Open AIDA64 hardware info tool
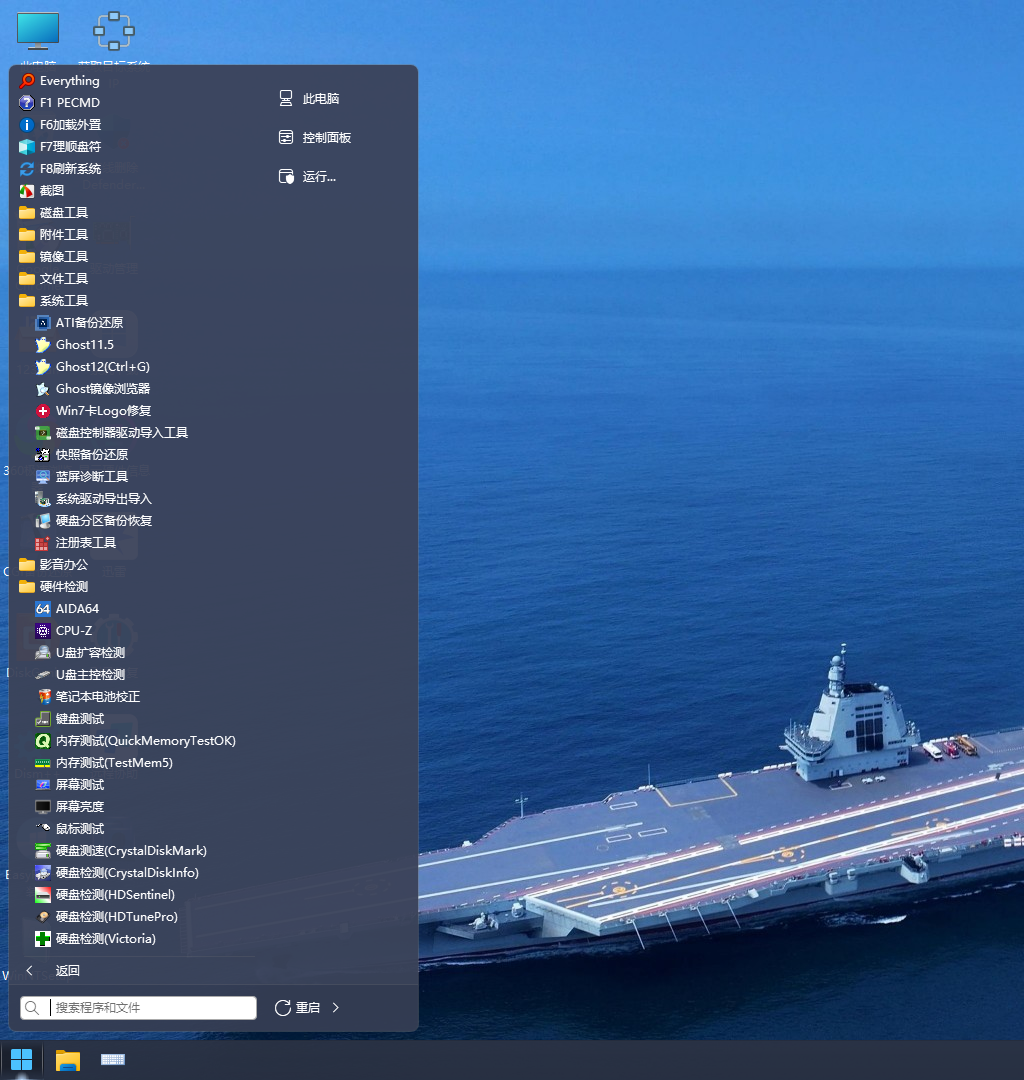 77,609
